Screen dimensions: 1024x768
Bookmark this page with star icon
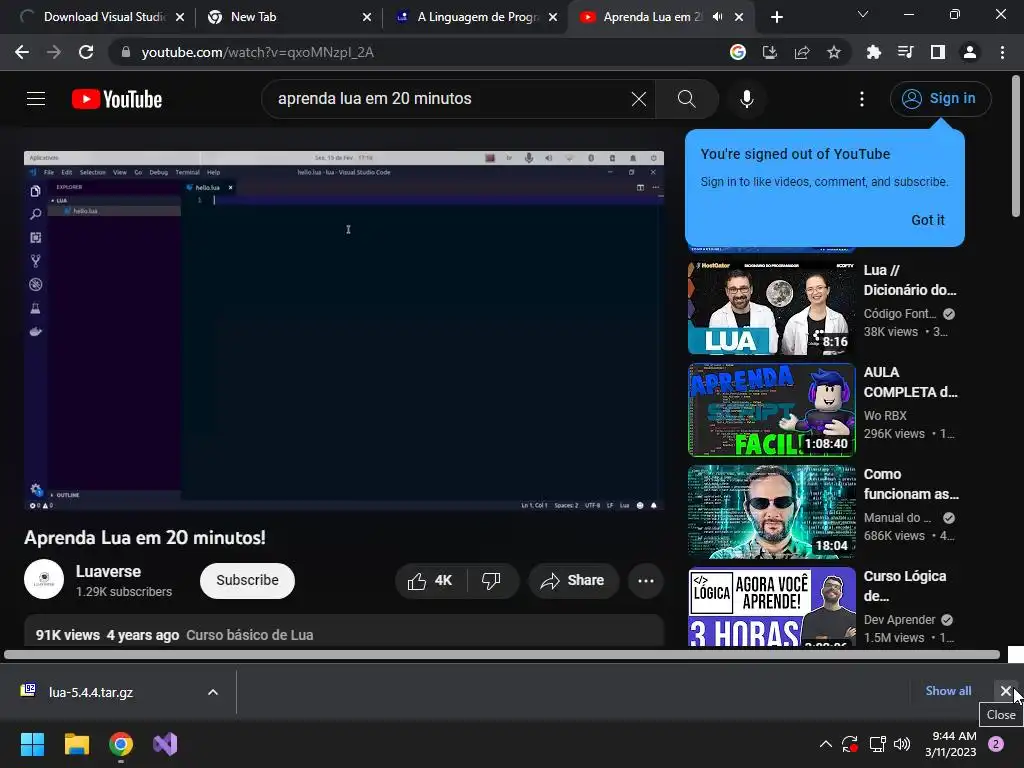833,52
